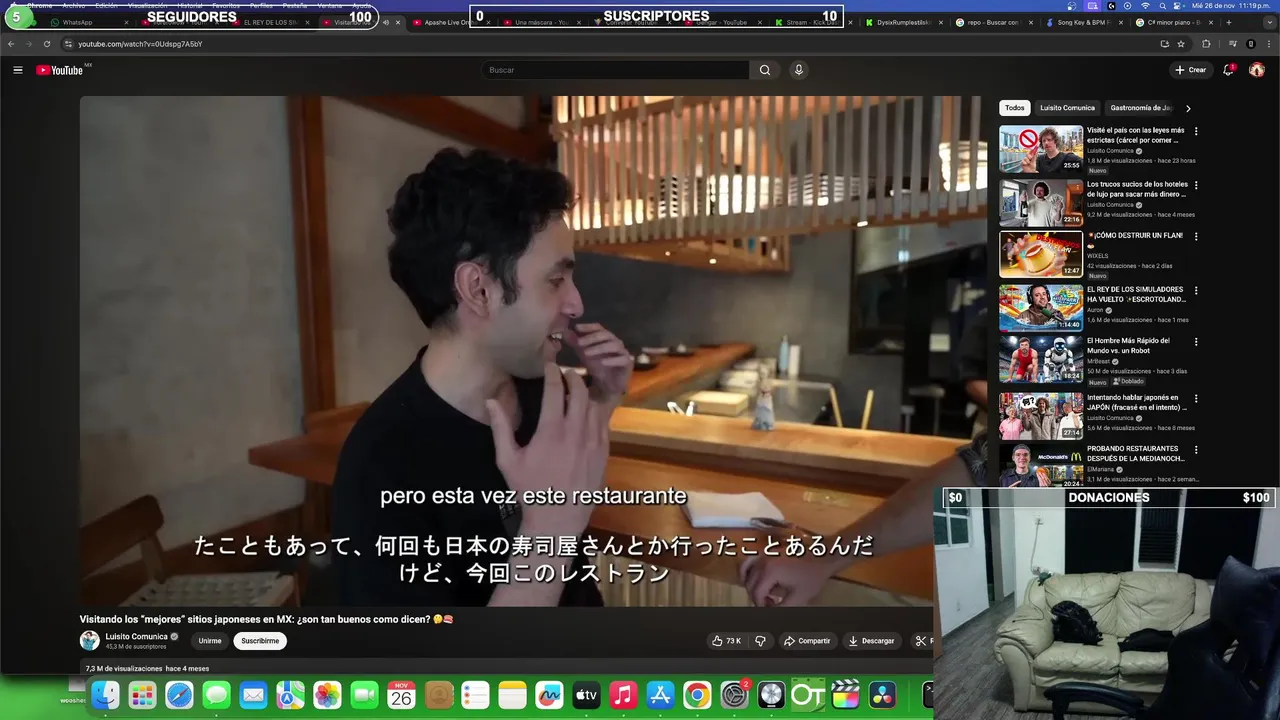This screenshot has height=720, width=1280.
Task: Open the Luisito Comunica channel name link
Action: coord(137,636)
